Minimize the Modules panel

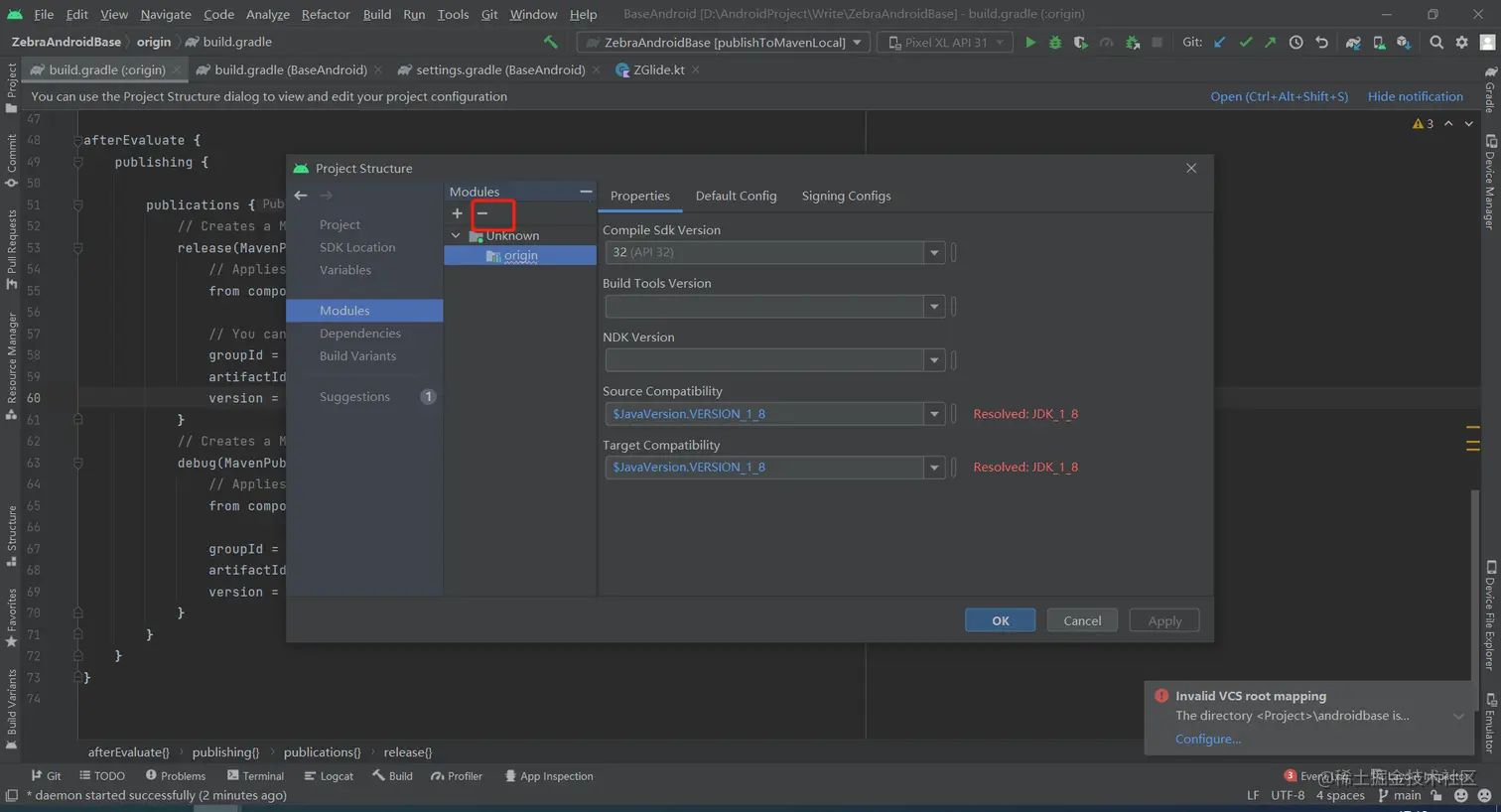coord(586,192)
